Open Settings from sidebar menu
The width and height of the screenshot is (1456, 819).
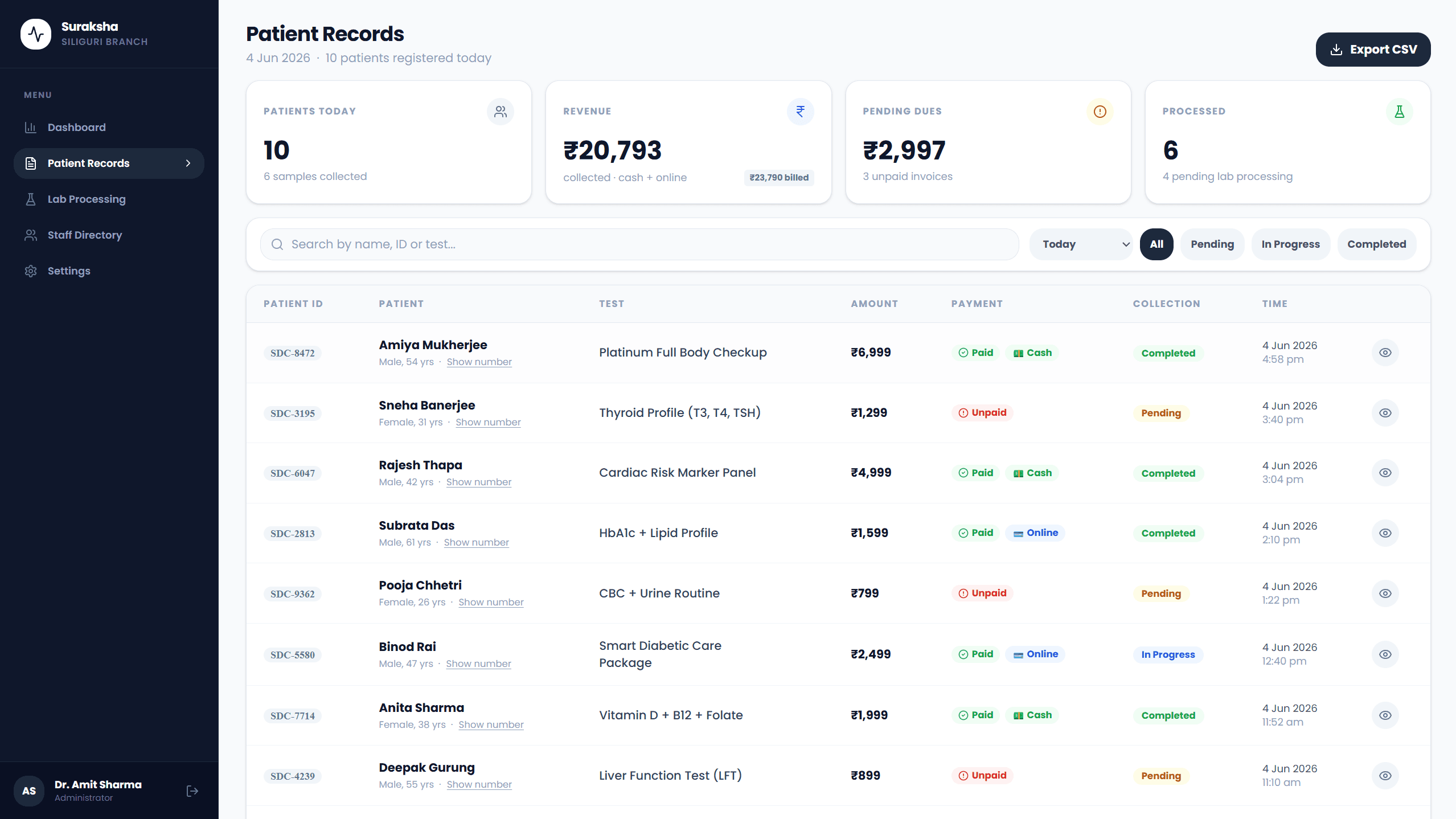(109, 271)
